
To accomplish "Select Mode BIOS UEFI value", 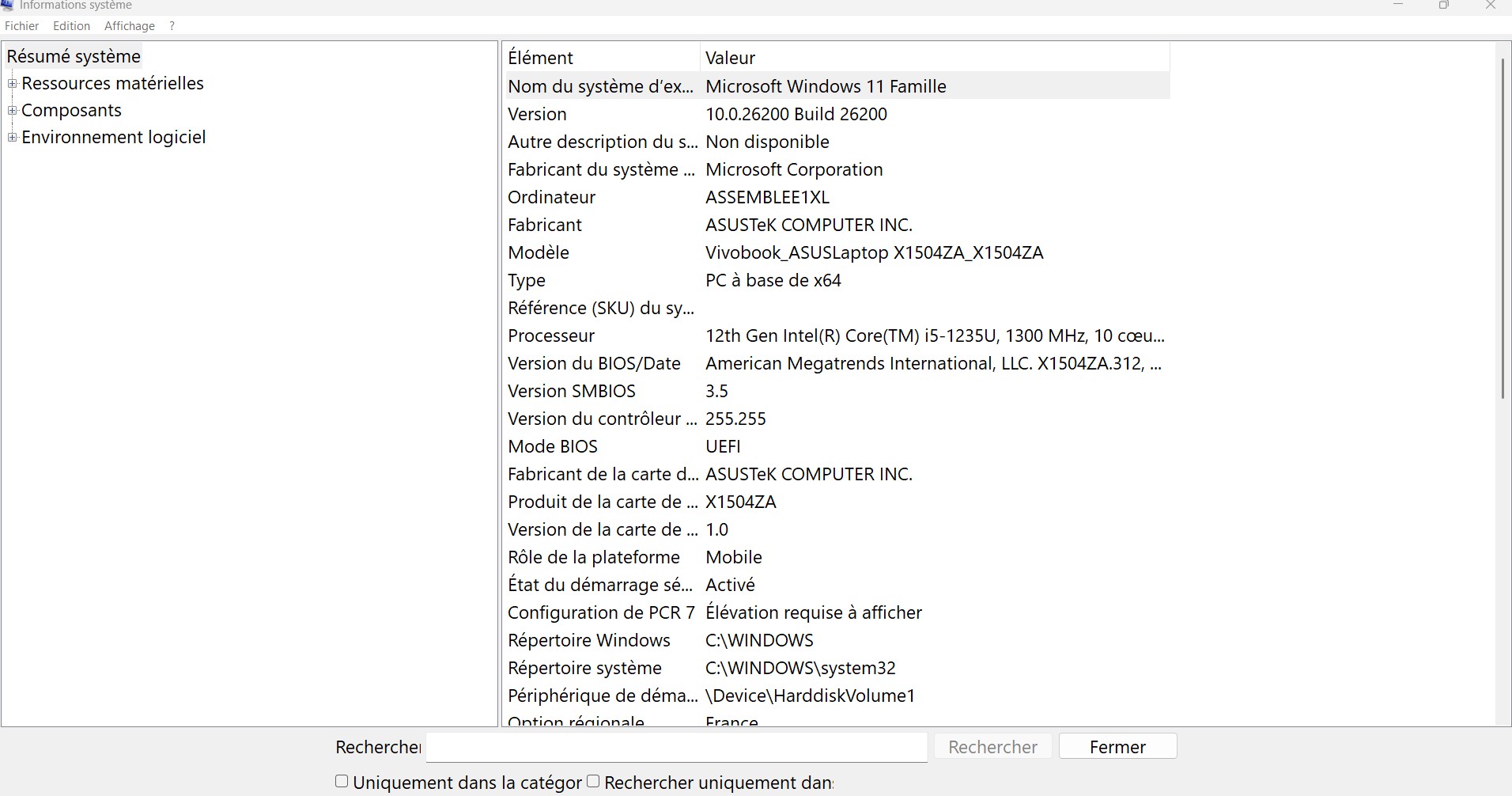I will (723, 446).
